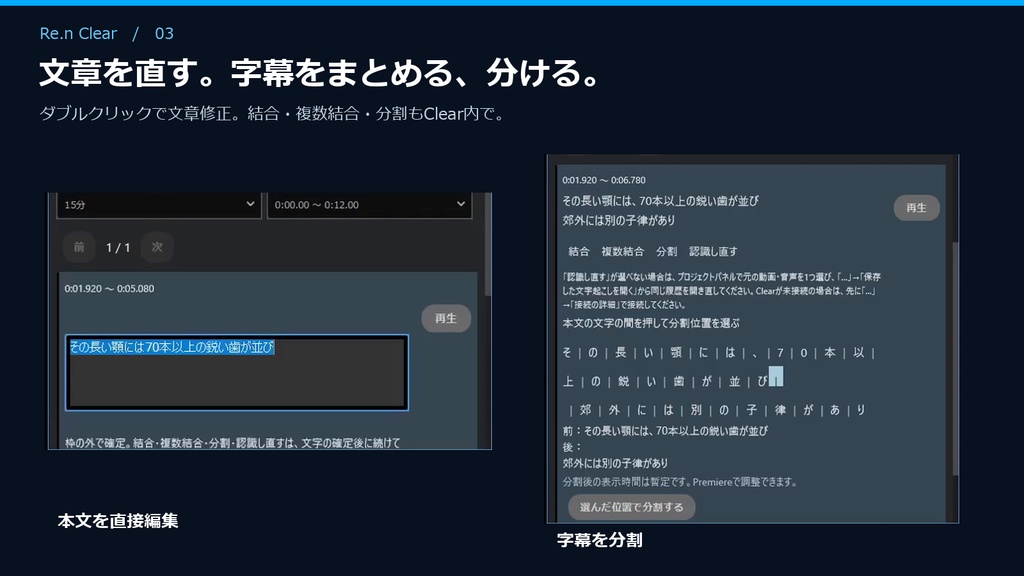Click the note 分割後の表示時間は暫定です
Image resolution: width=1024 pixels, height=576 pixels.
(x=680, y=482)
